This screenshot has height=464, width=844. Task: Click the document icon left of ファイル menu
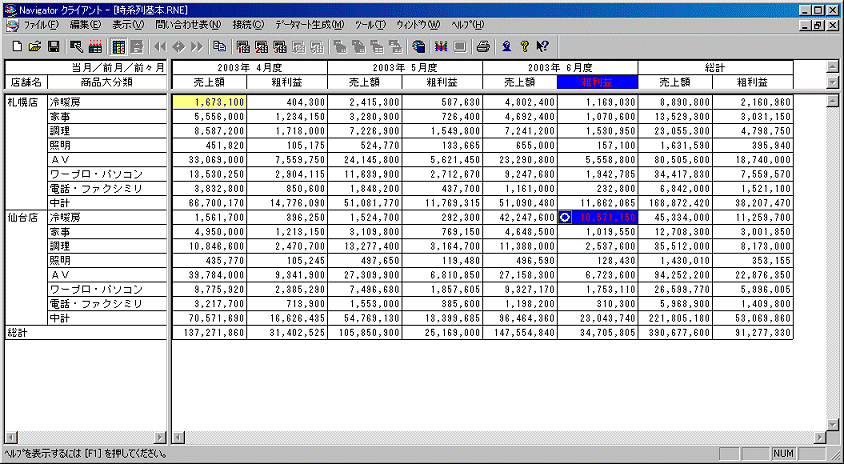(11, 25)
